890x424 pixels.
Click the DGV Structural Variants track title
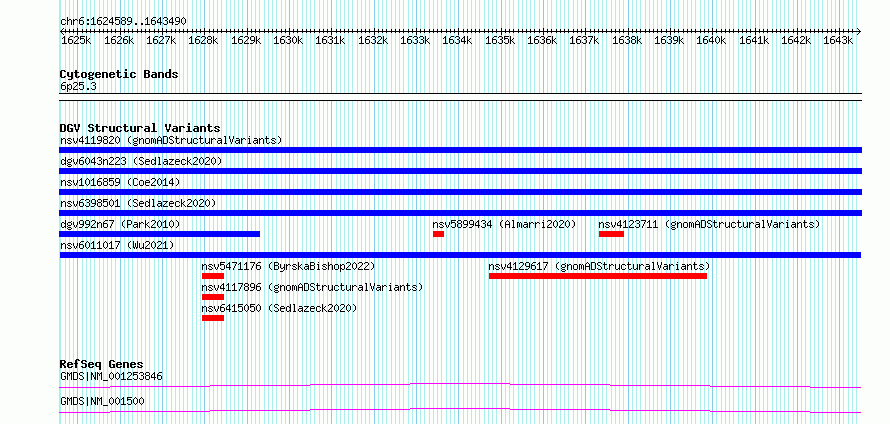[140, 128]
